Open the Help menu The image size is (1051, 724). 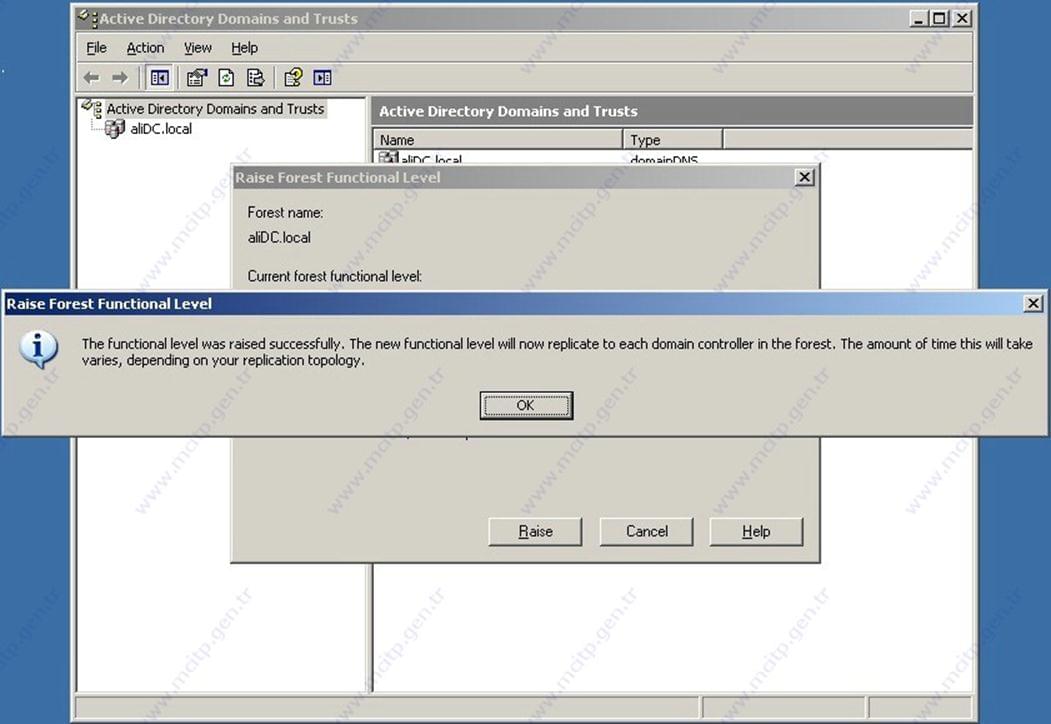[x=245, y=48]
